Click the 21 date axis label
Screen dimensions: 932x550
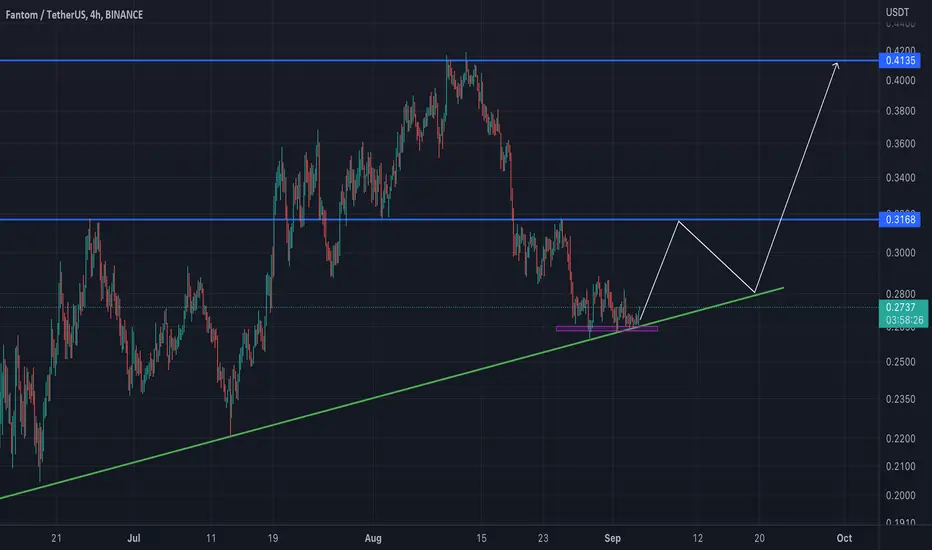[x=56, y=538]
